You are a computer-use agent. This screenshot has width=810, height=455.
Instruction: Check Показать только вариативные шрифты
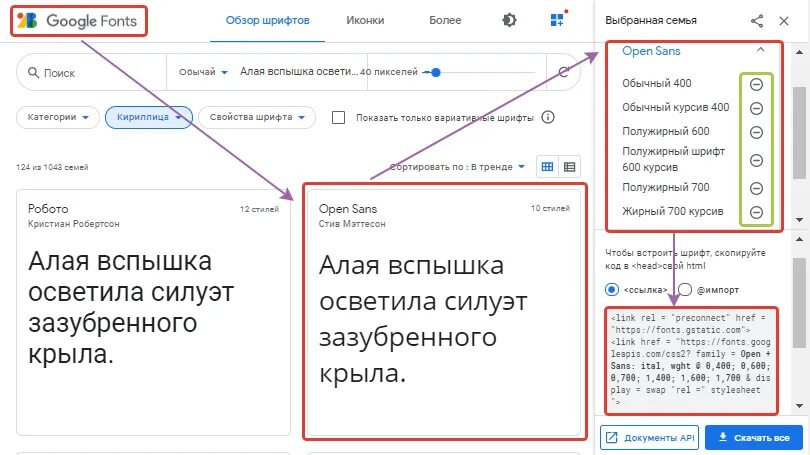338,118
